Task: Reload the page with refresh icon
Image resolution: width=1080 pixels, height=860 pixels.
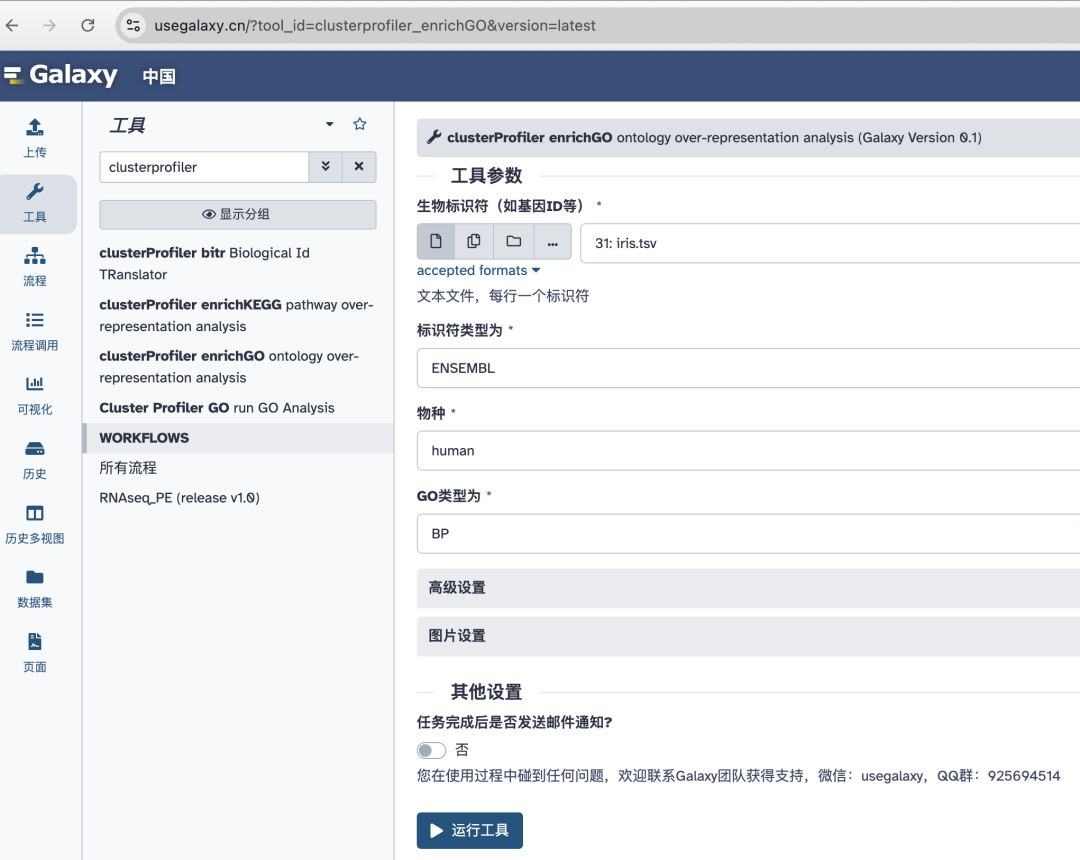Action: pyautogui.click(x=87, y=25)
